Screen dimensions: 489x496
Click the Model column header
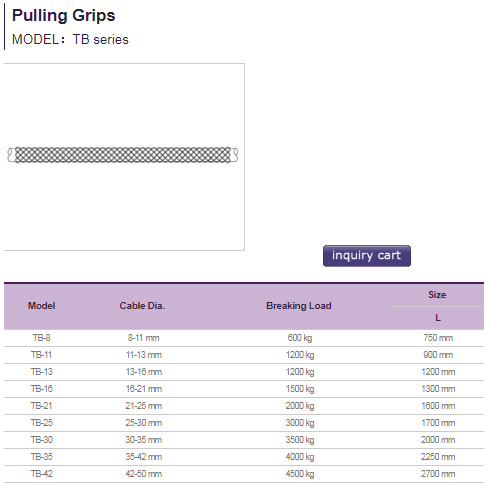coord(42,306)
